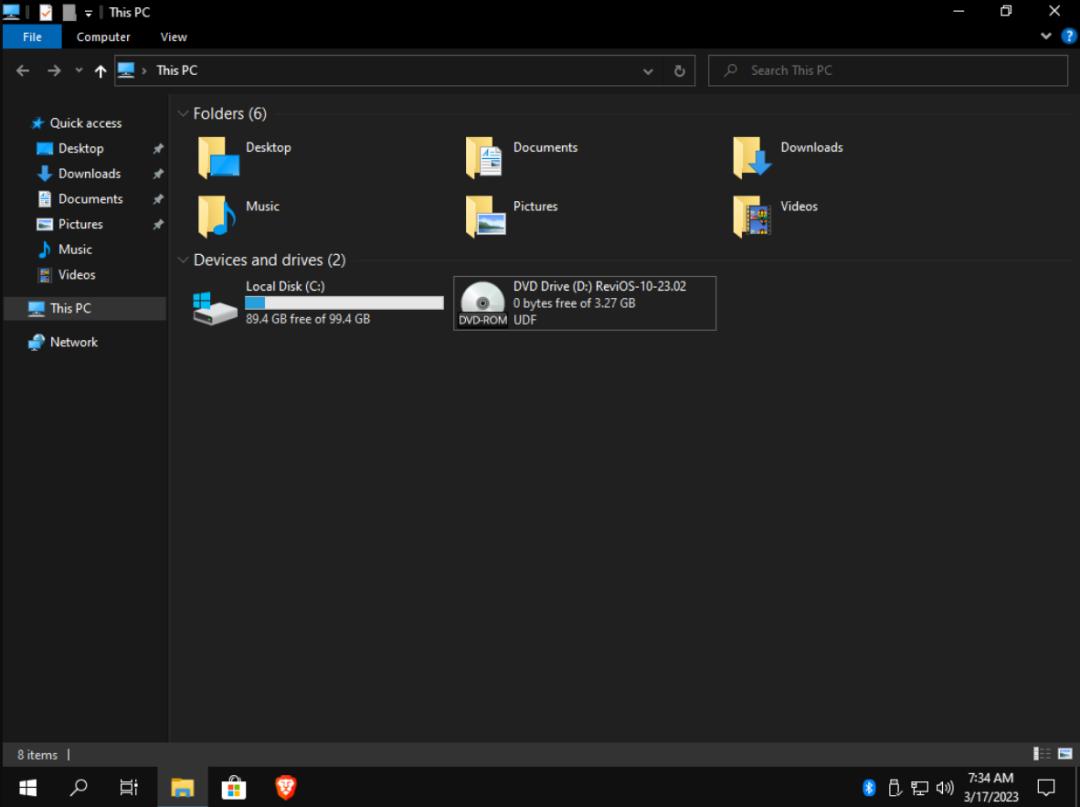Open Pictures in Quick access sidebar
The width and height of the screenshot is (1080, 807).
tap(80, 224)
